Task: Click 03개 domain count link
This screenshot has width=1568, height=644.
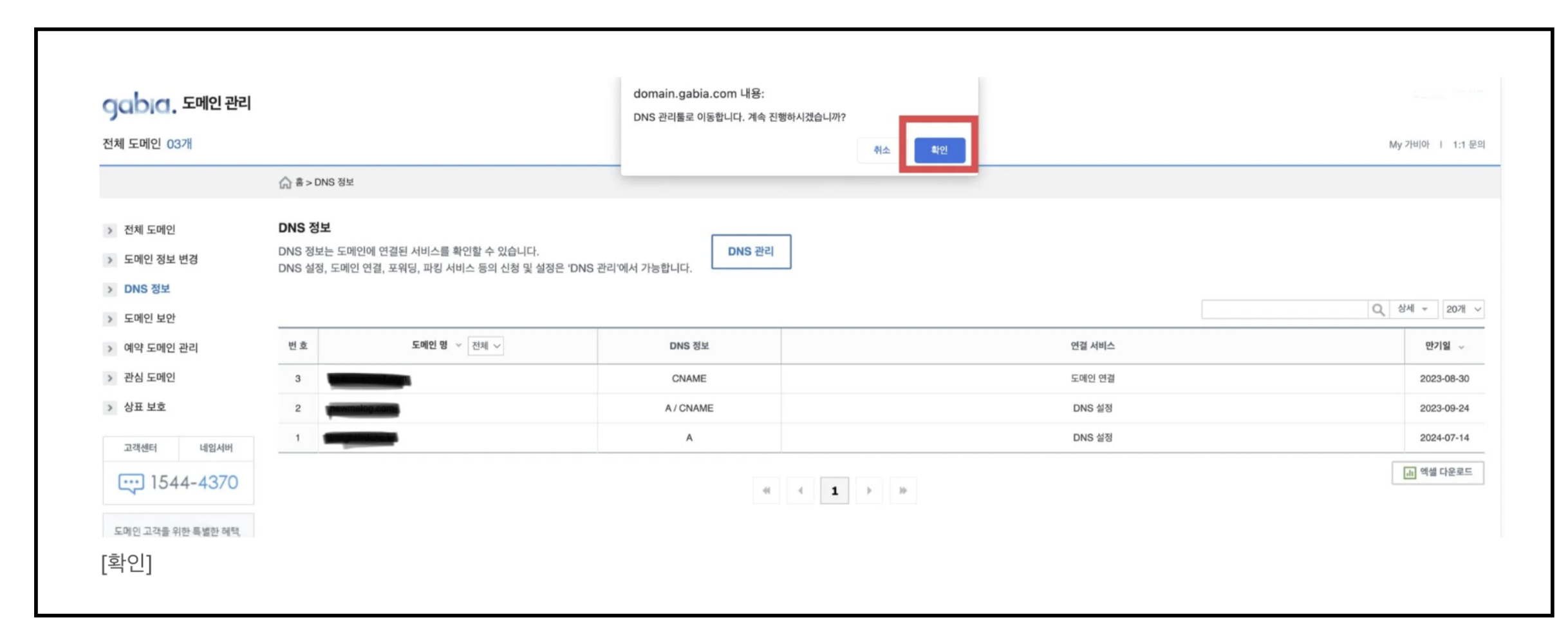Action: 180,144
